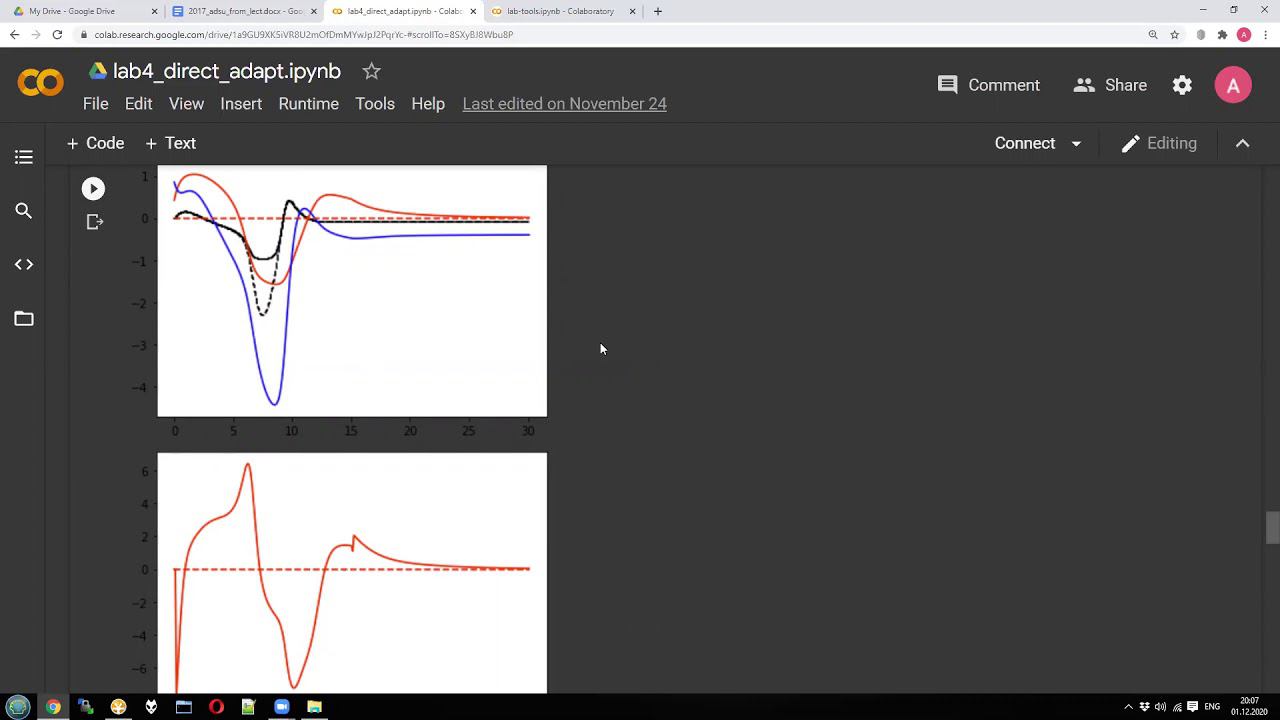
Task: Click the Colab logo
Action: coord(41,82)
